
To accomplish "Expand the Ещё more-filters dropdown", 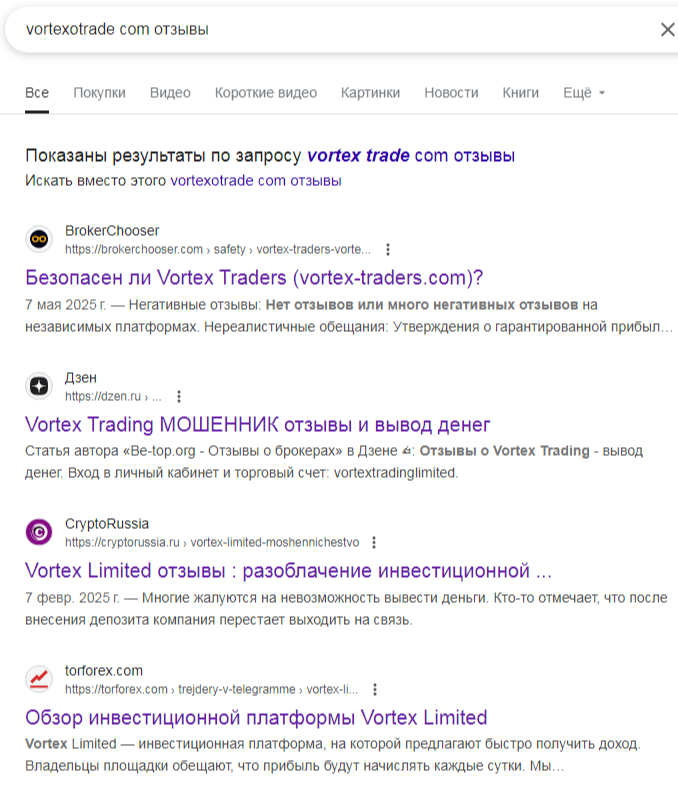I will click(x=584, y=93).
